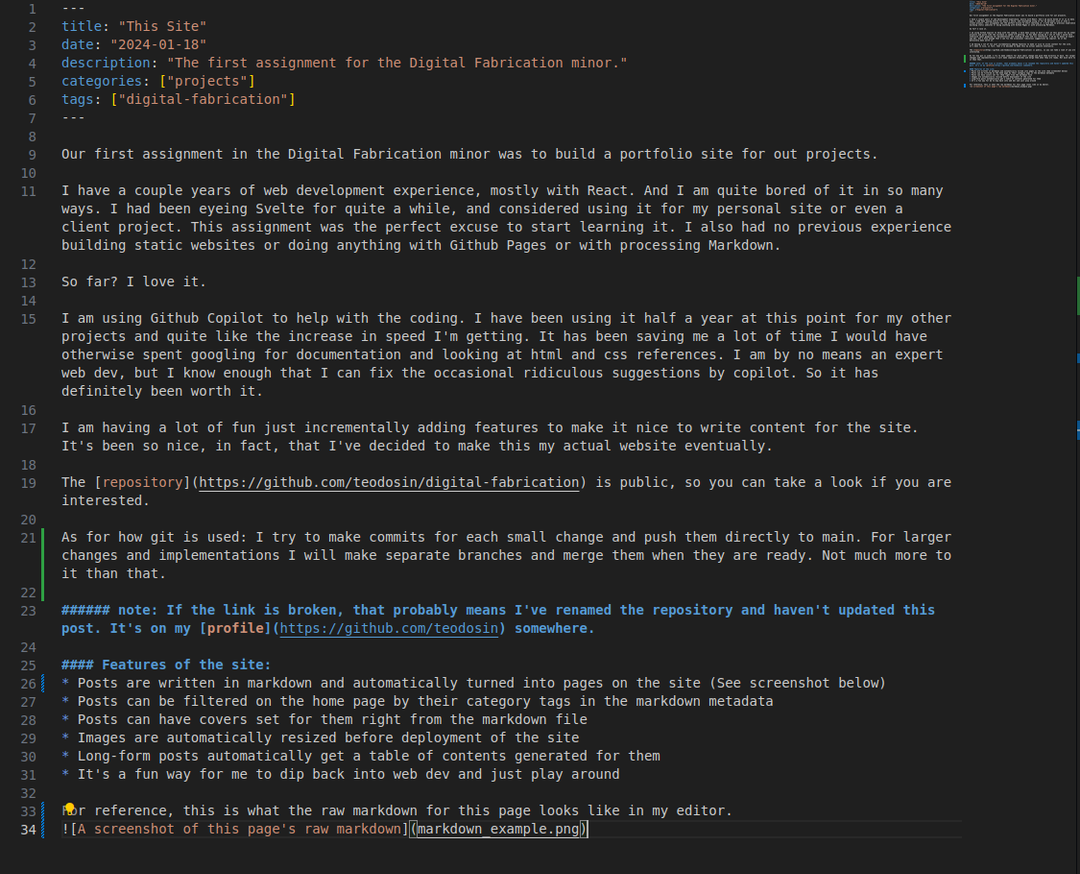Image resolution: width=1080 pixels, height=874 pixels.
Task: Click "Github Copilot" in line 15 paragraph
Action: click(207, 319)
